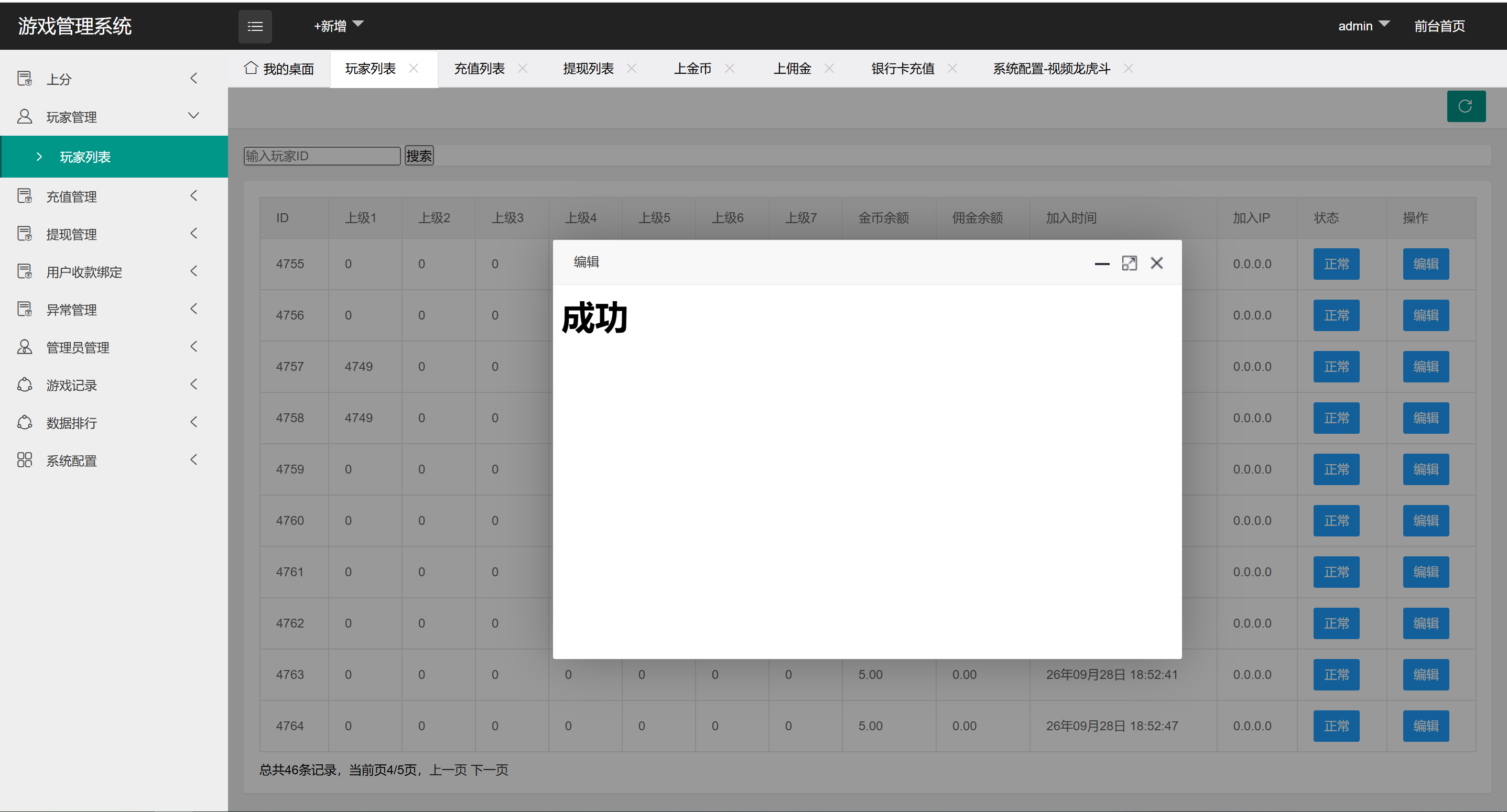The image size is (1507, 812).
Task: Close the 充值列表 tab
Action: pos(523,69)
